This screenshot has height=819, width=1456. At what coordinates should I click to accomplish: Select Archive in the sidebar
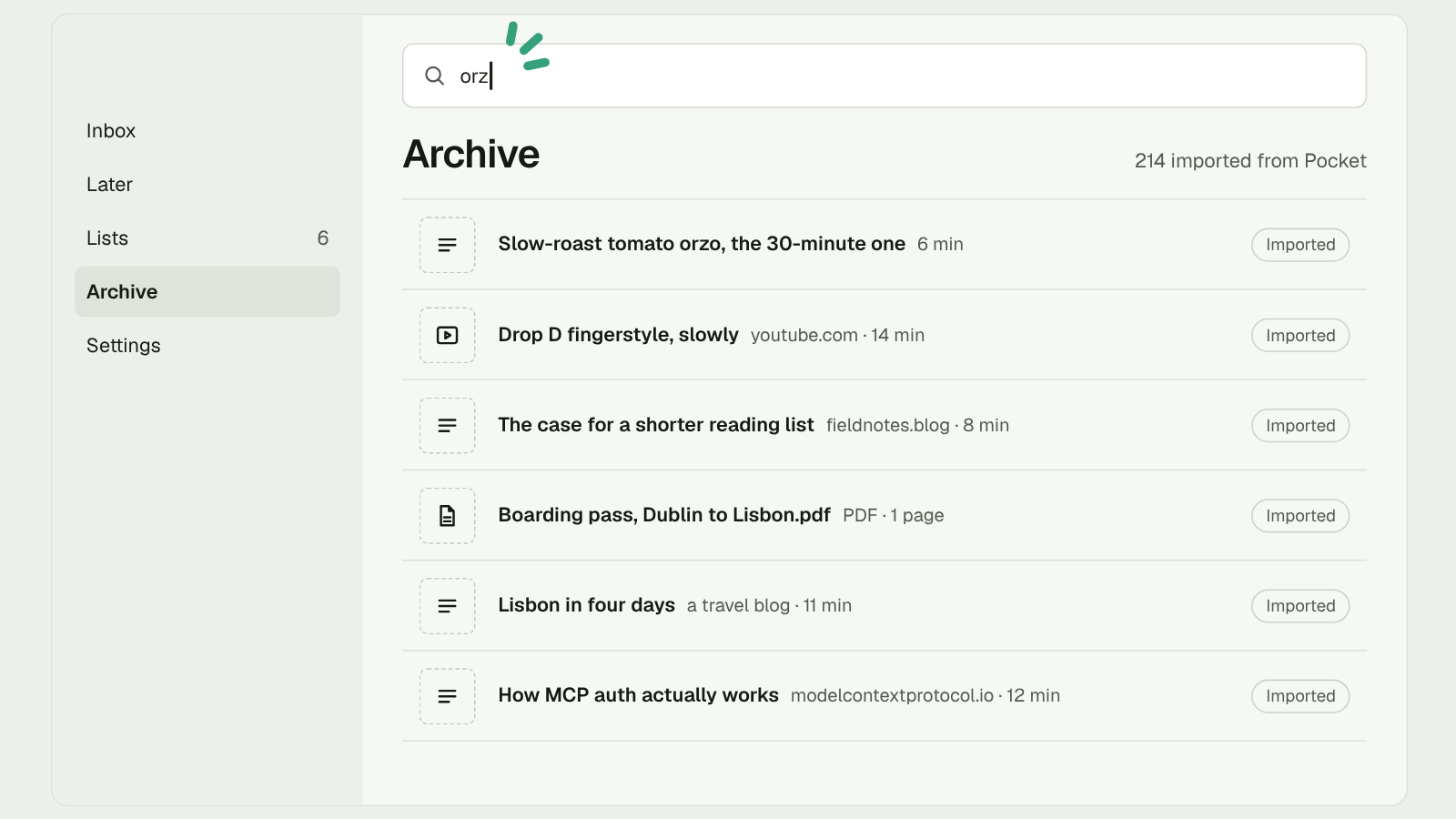pyautogui.click(x=207, y=292)
